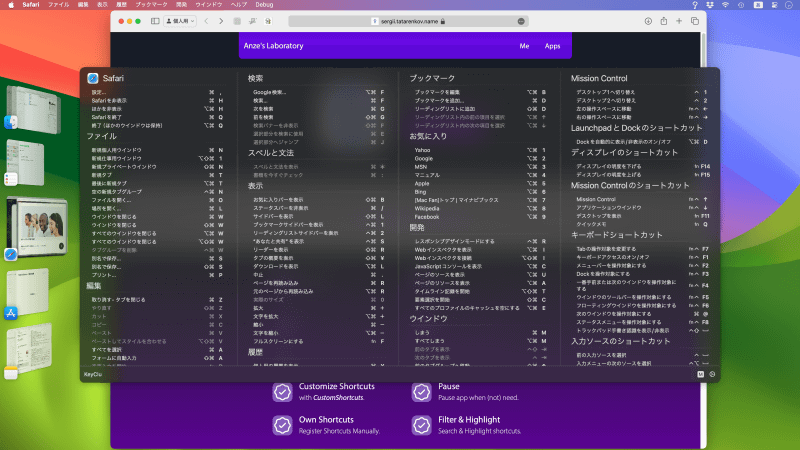The image size is (800, 450).
Task: Click the Facebook favorites row
Action: click(480, 216)
